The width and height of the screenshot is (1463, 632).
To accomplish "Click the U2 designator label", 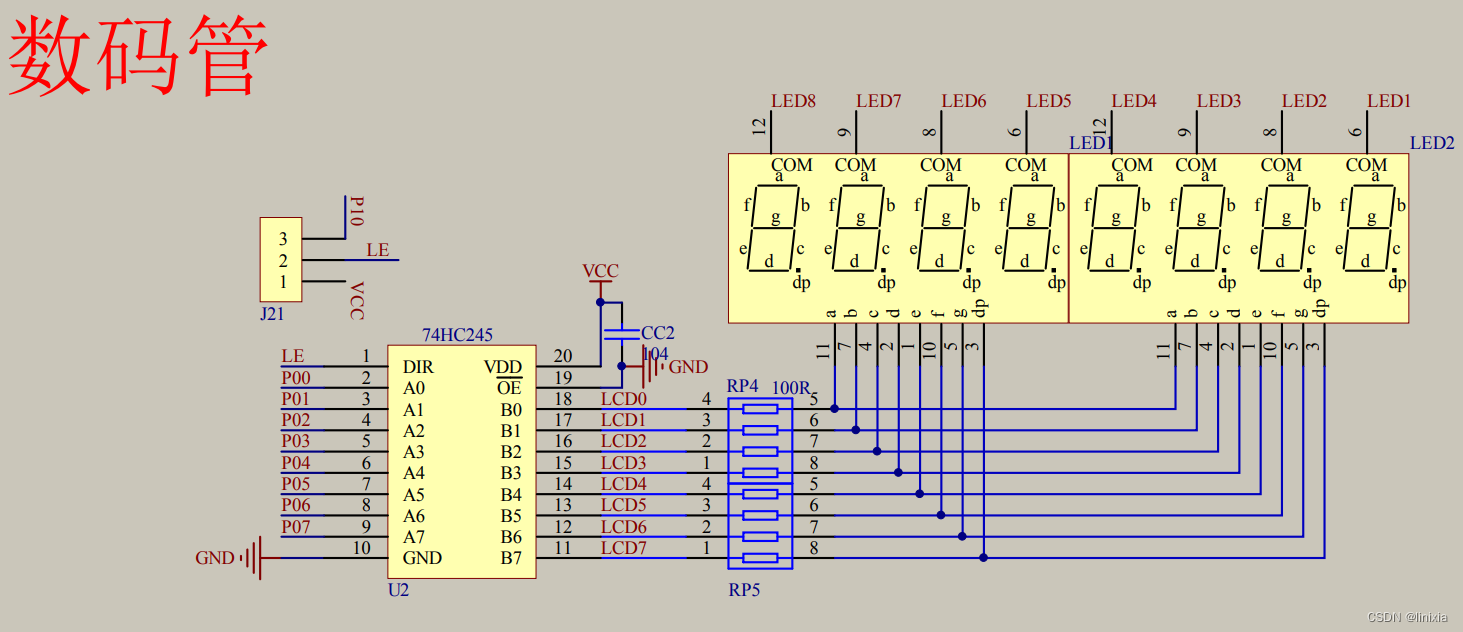I will click(x=398, y=589).
